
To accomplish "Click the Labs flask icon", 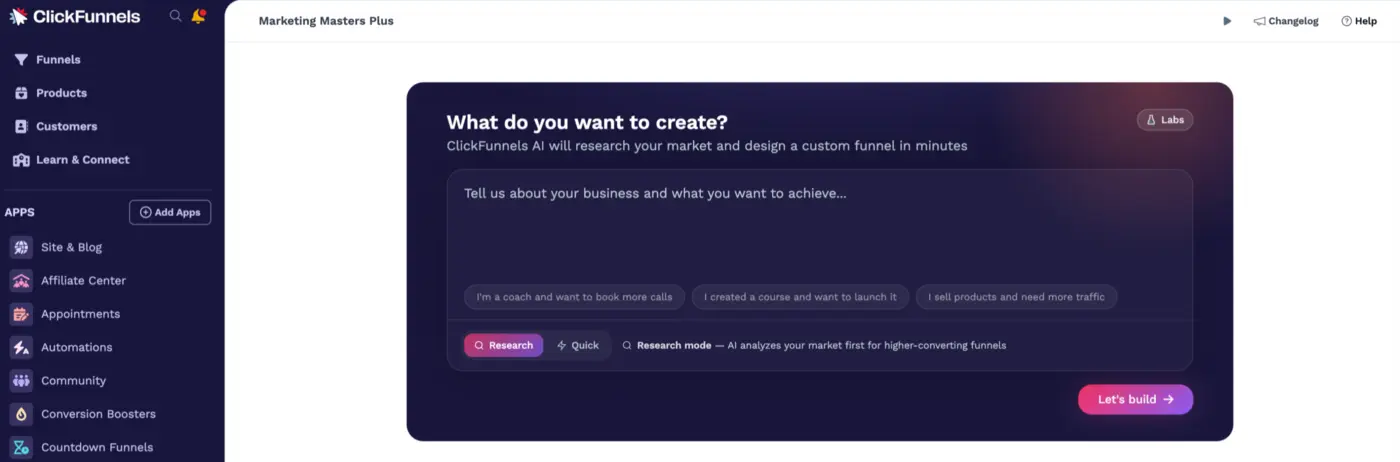I will click(x=1151, y=120).
